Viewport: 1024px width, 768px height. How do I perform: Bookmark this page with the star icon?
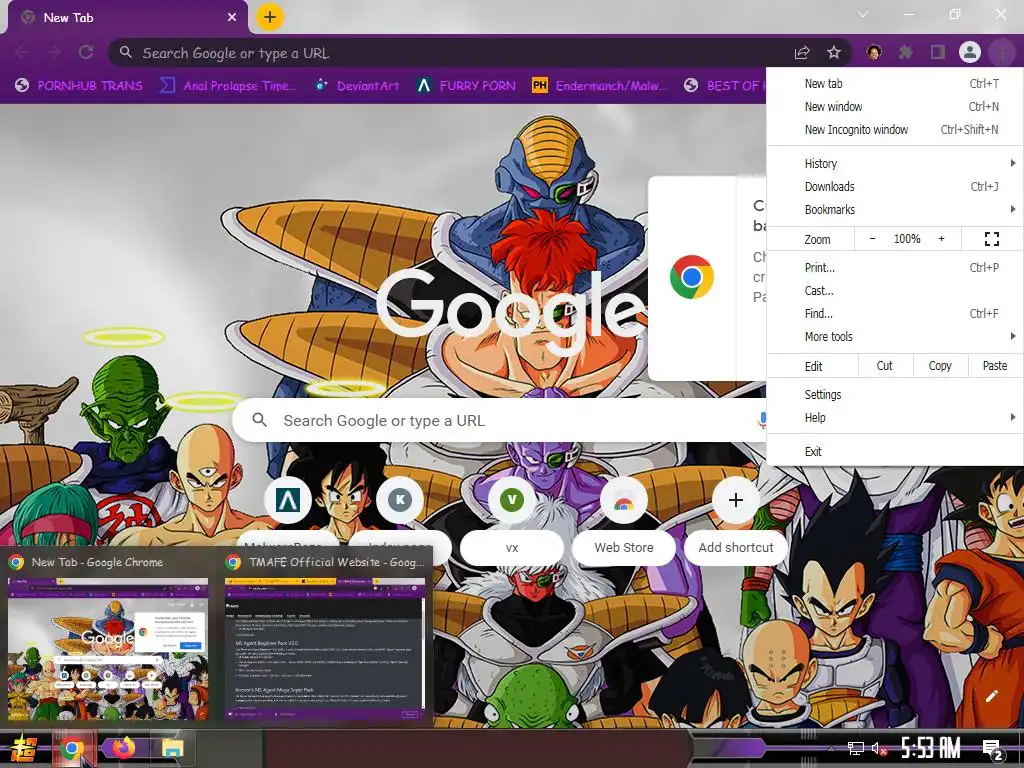834,53
